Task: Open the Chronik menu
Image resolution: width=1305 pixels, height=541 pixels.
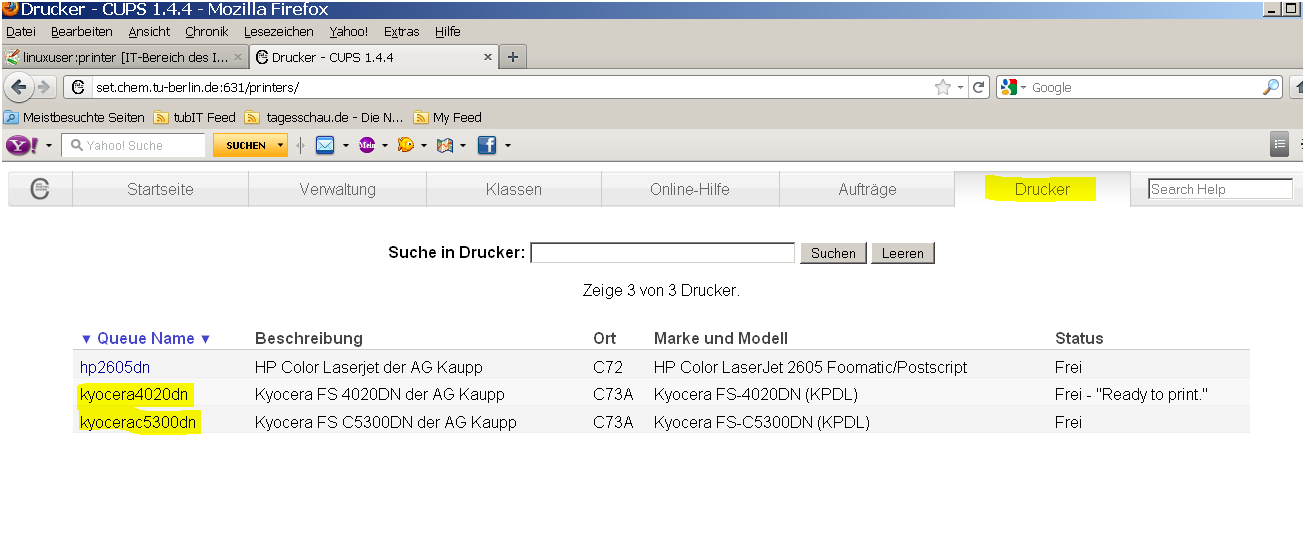Action: [207, 32]
